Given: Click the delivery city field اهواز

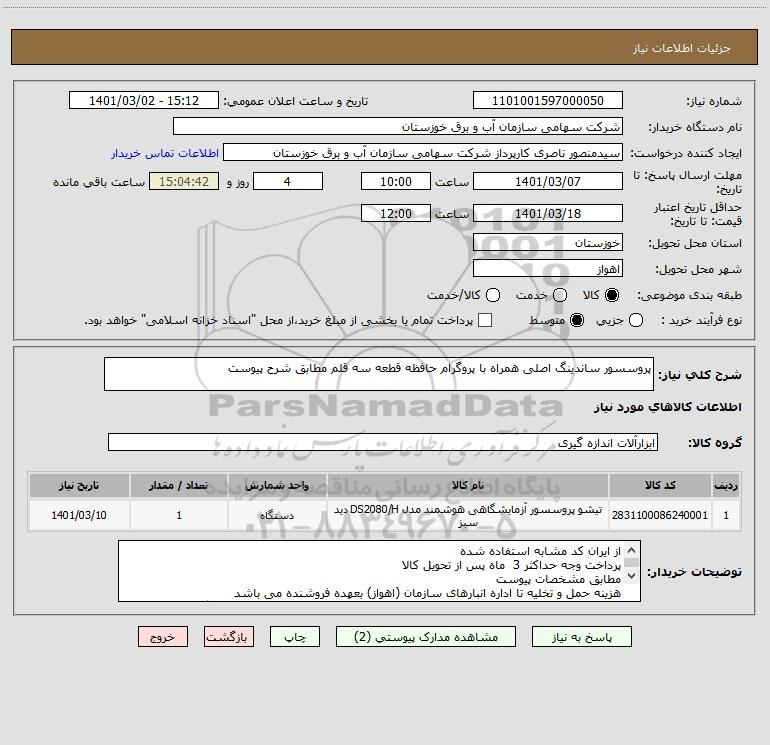Looking at the screenshot, I should pos(548,269).
